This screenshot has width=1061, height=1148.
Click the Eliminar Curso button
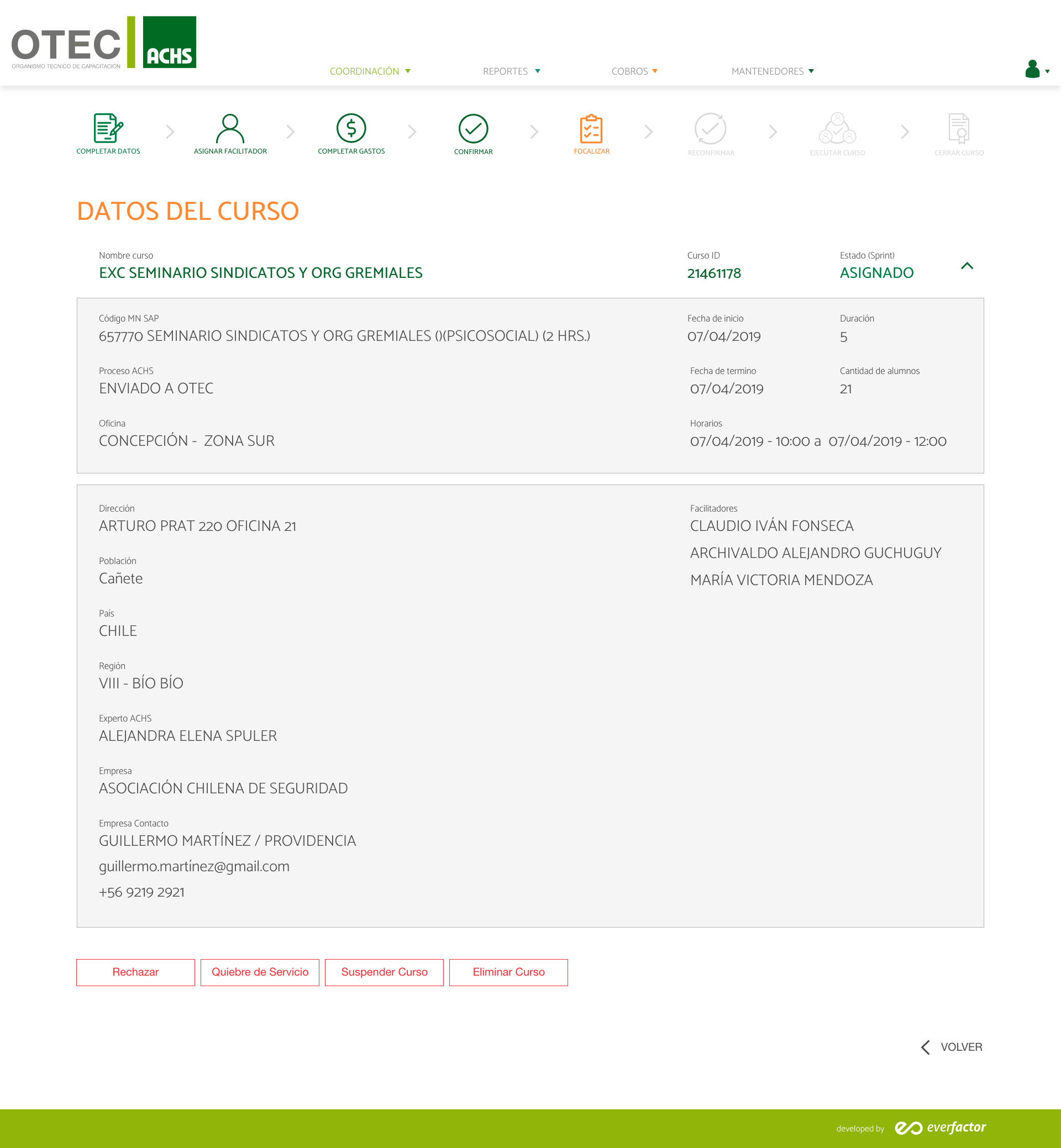coord(509,972)
